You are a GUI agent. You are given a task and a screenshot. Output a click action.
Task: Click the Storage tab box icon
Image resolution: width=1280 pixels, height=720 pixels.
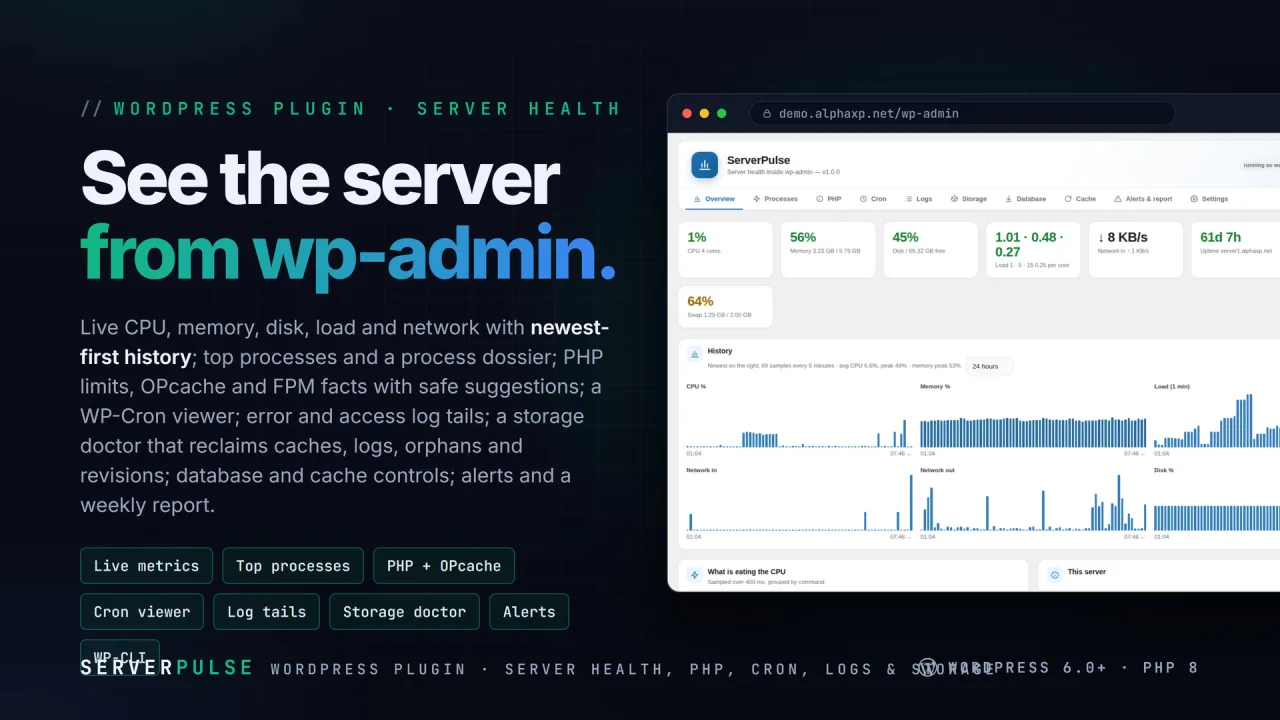pyautogui.click(x=954, y=199)
